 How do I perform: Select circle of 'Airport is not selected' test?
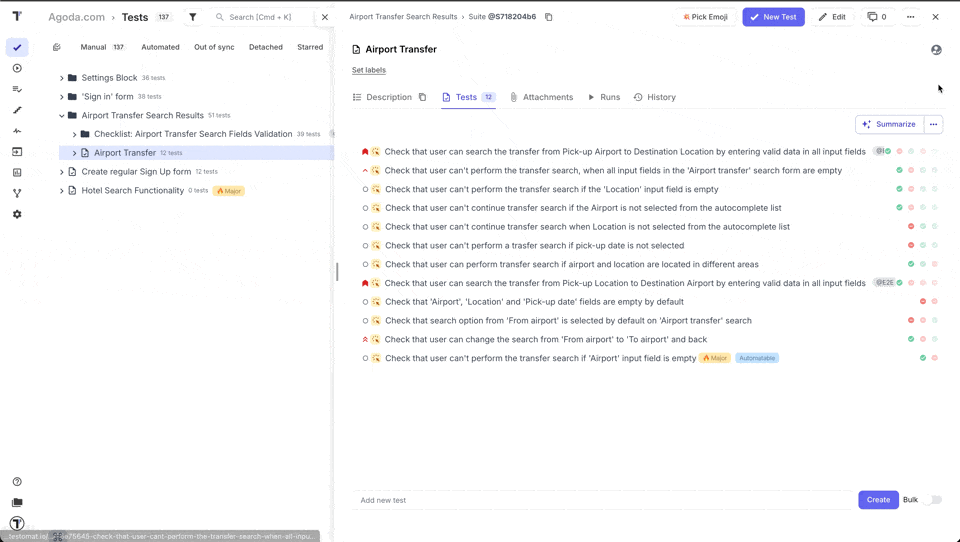(366, 208)
